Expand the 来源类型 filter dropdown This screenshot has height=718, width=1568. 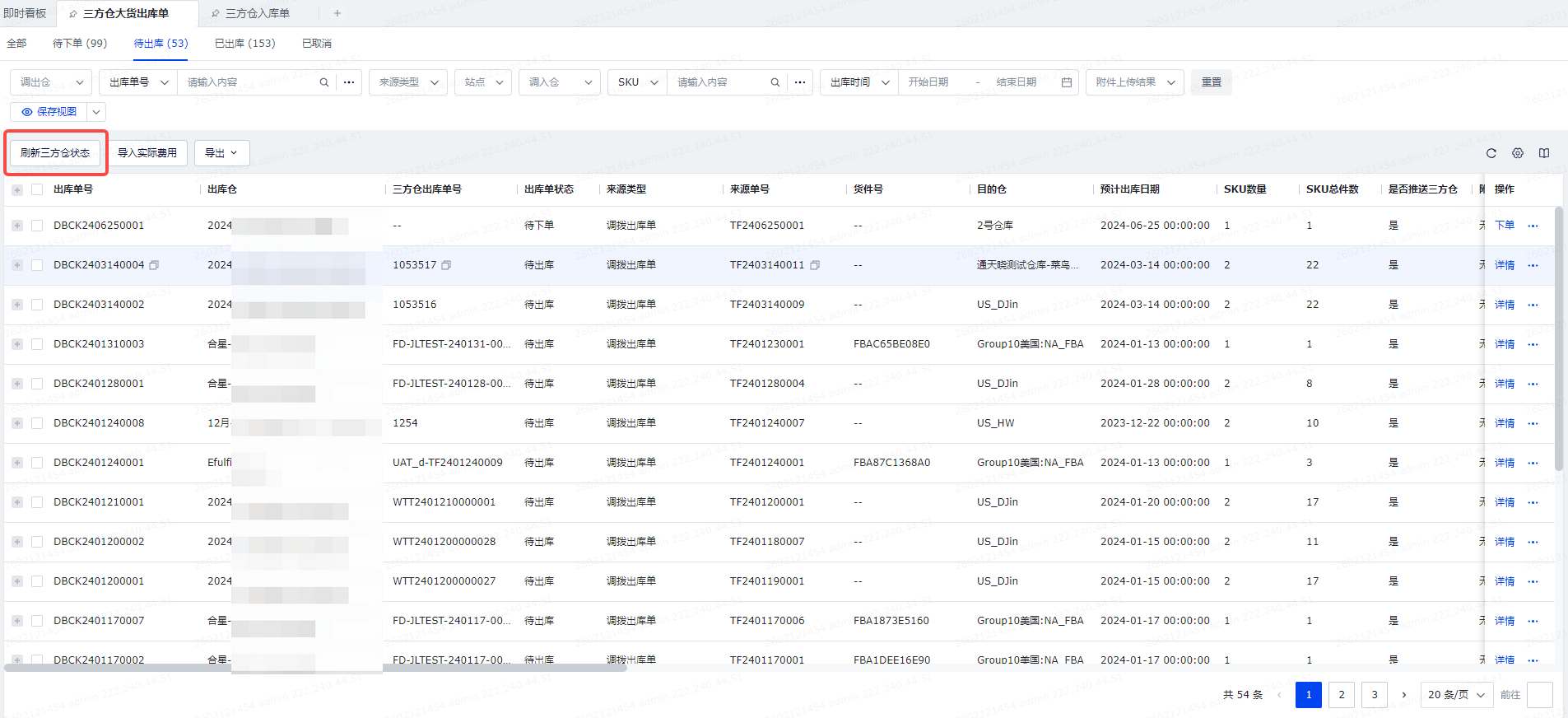click(407, 82)
